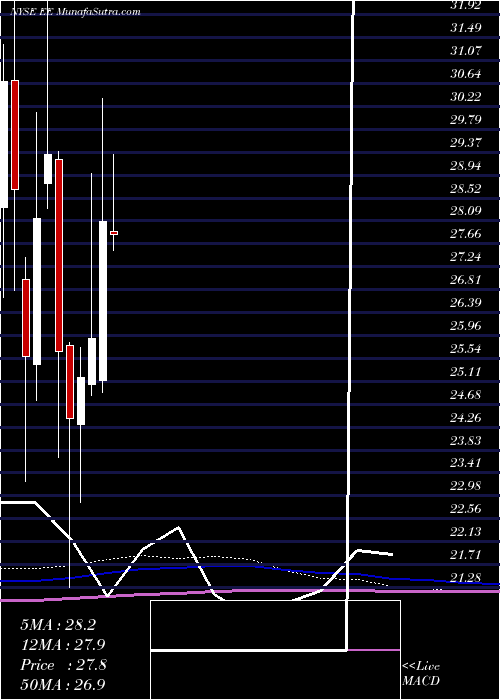
Task: Select the 30.64 price axis label
Action: [467, 74]
